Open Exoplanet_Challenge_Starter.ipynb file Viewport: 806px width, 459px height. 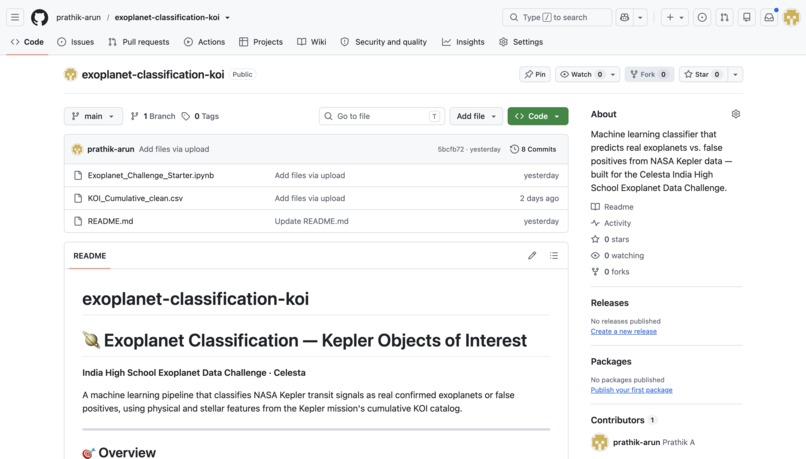point(151,175)
